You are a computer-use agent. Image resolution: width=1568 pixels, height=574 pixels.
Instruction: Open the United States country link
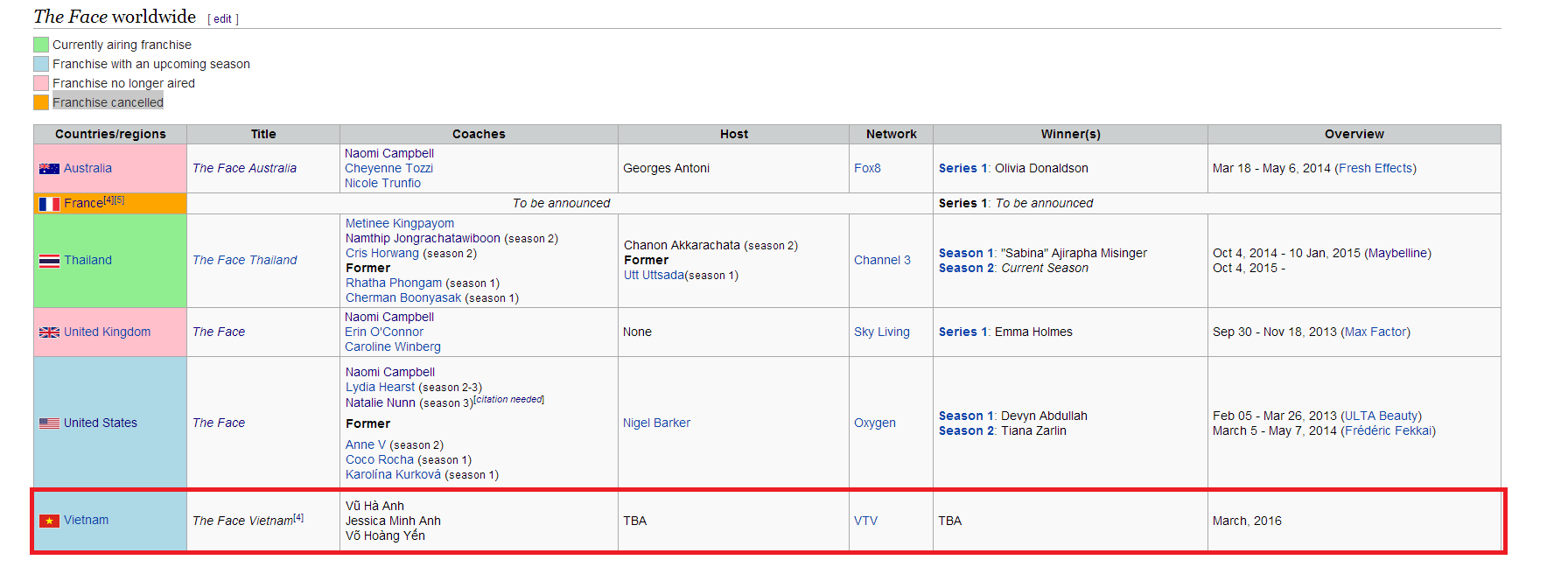pos(101,423)
